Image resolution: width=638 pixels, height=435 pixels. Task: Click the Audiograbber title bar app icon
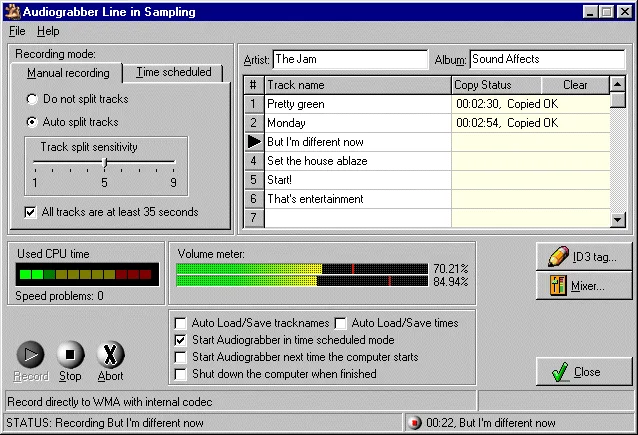[x=13, y=12]
